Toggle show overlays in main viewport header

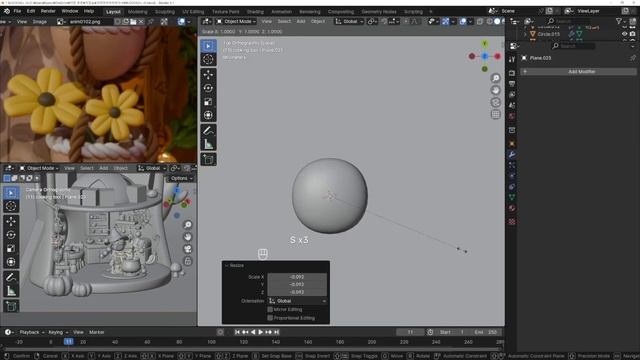tap(463, 21)
